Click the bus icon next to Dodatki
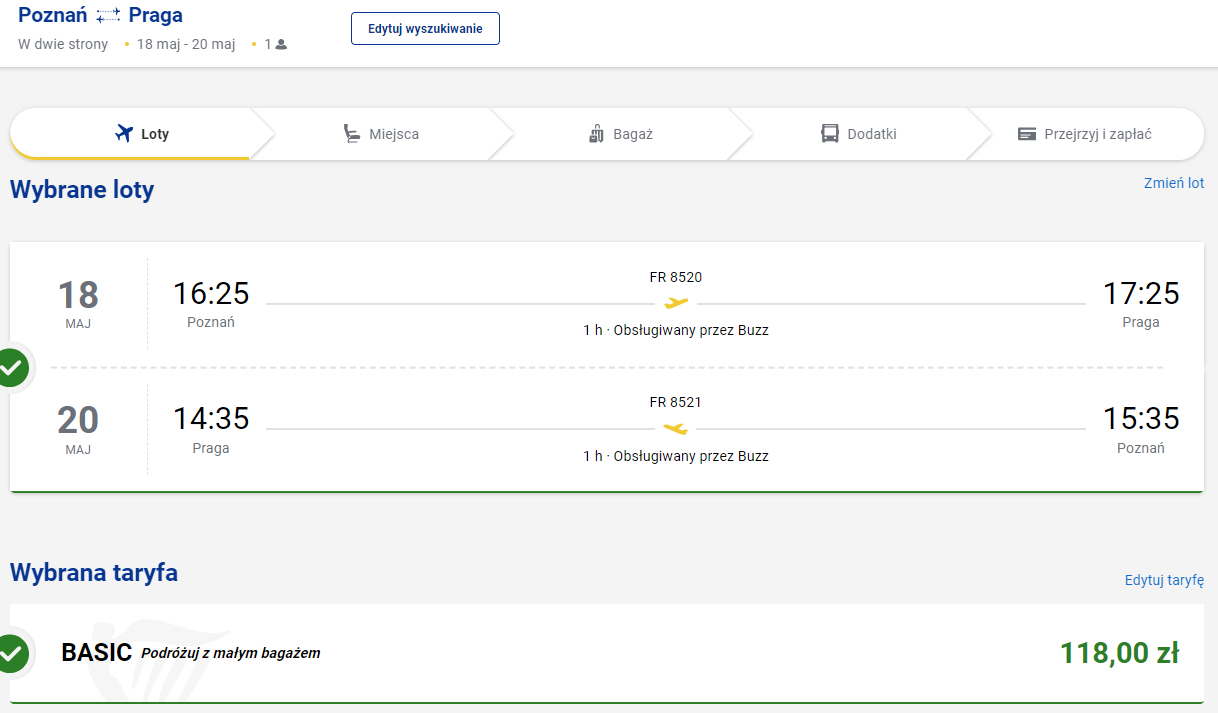Screen dimensions: 1218x713 (830, 133)
